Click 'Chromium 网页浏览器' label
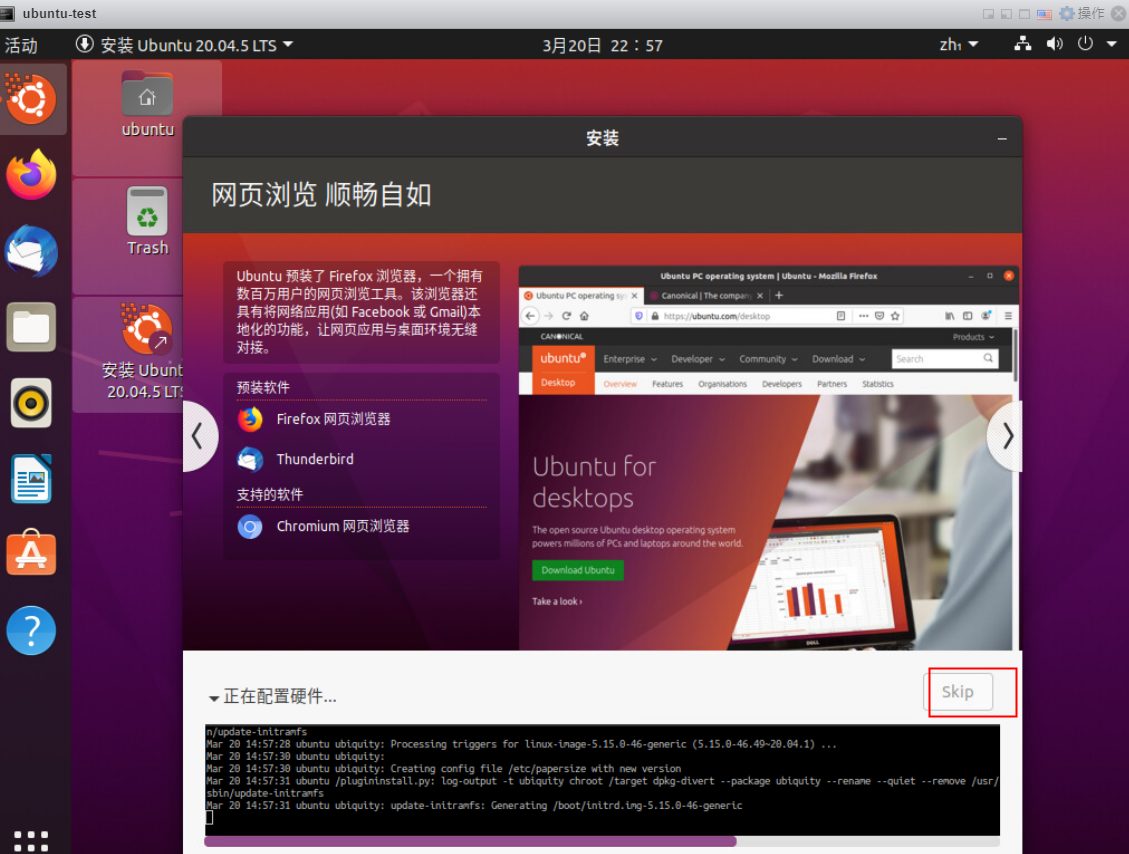The width and height of the screenshot is (1129, 854). 343,526
